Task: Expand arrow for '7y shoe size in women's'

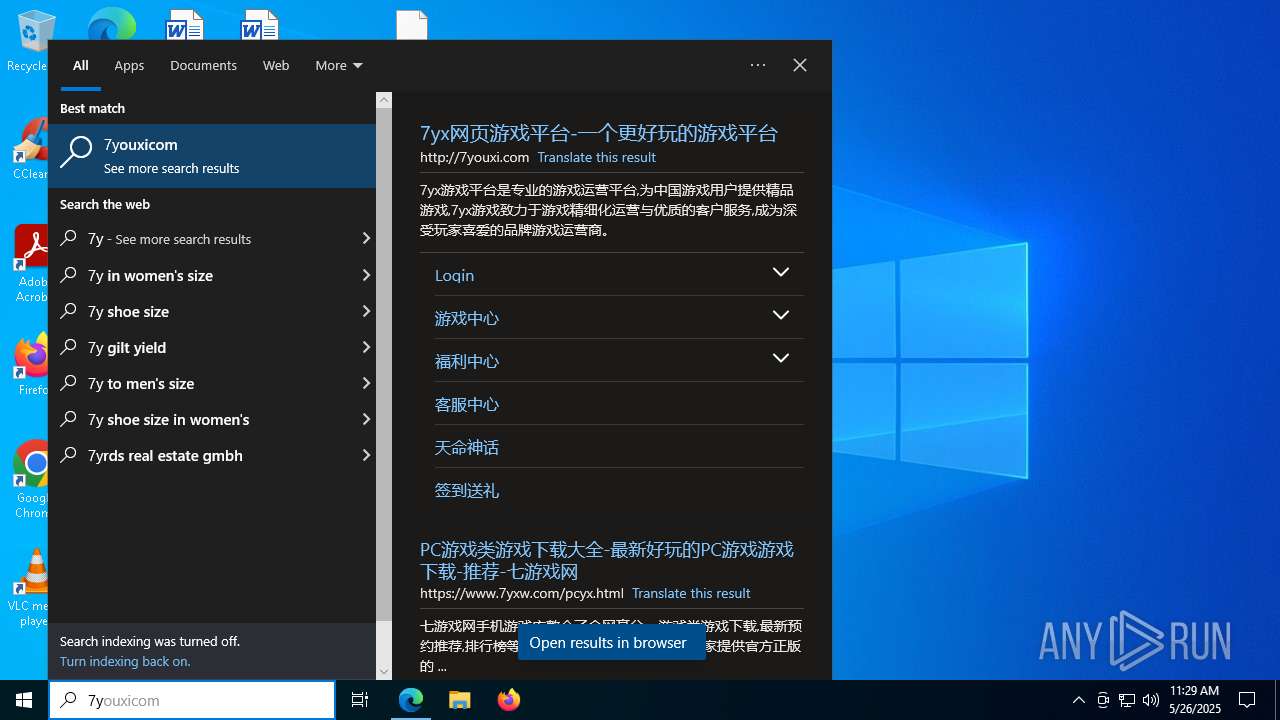Action: (366, 419)
